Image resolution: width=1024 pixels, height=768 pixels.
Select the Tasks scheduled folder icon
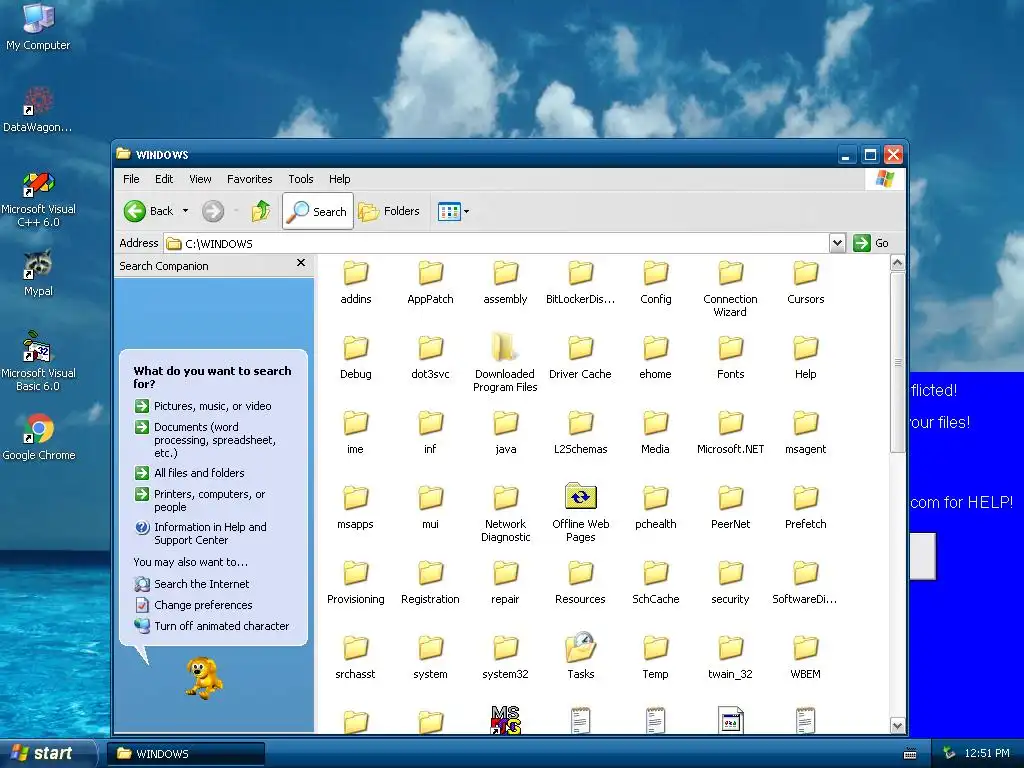[580, 657]
